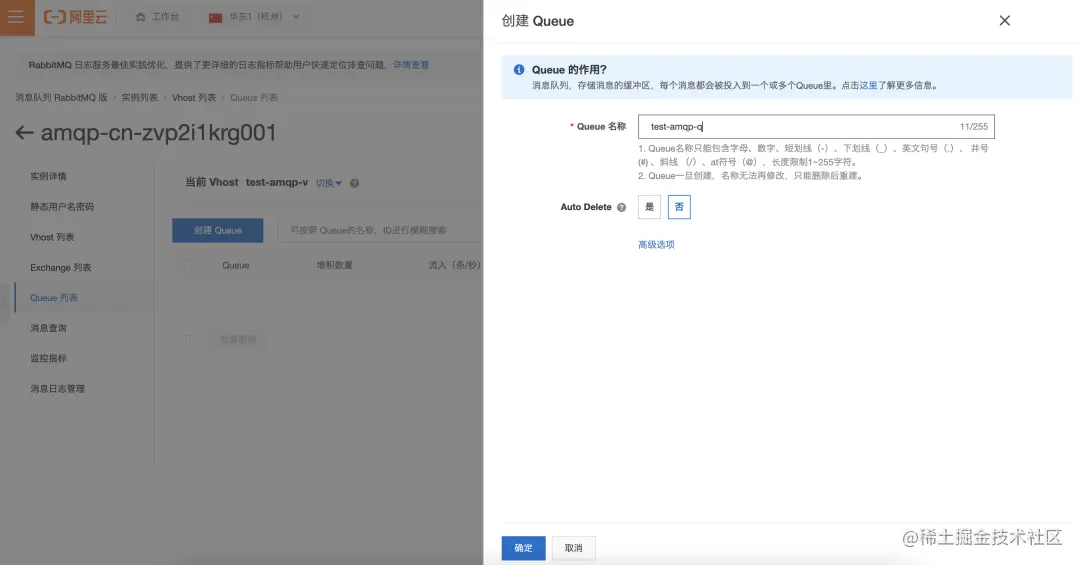Expand the 切换 Vhost dropdown
This screenshot has height=565, width=1080.
(x=329, y=183)
